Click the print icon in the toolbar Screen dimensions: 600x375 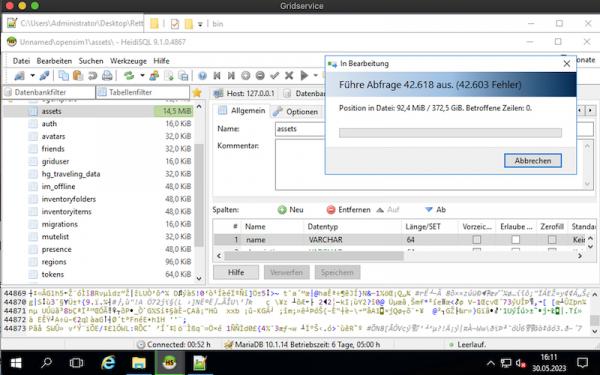pos(107,75)
